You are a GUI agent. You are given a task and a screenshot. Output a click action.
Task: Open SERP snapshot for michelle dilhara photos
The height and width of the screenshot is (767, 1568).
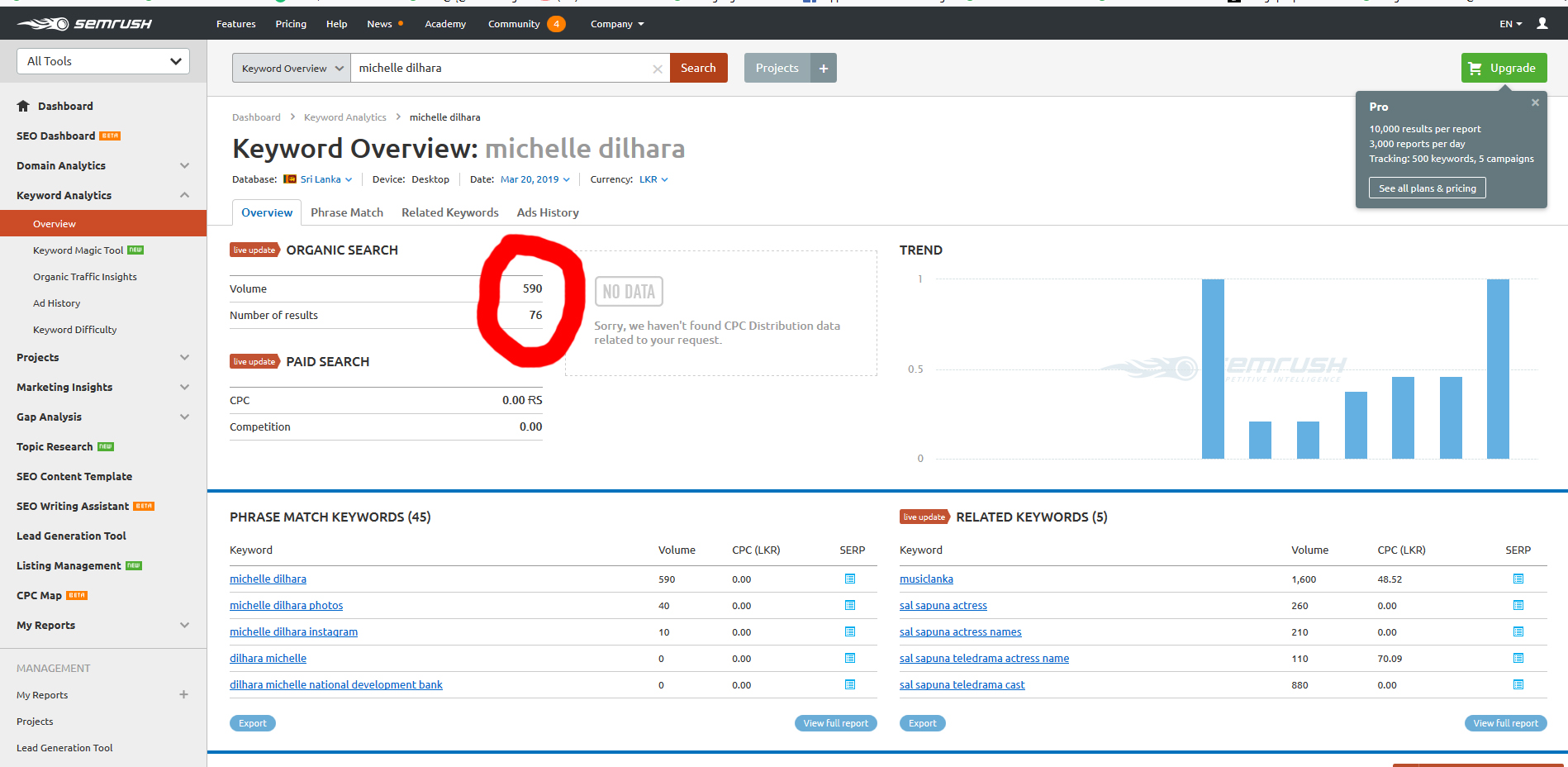[849, 606]
